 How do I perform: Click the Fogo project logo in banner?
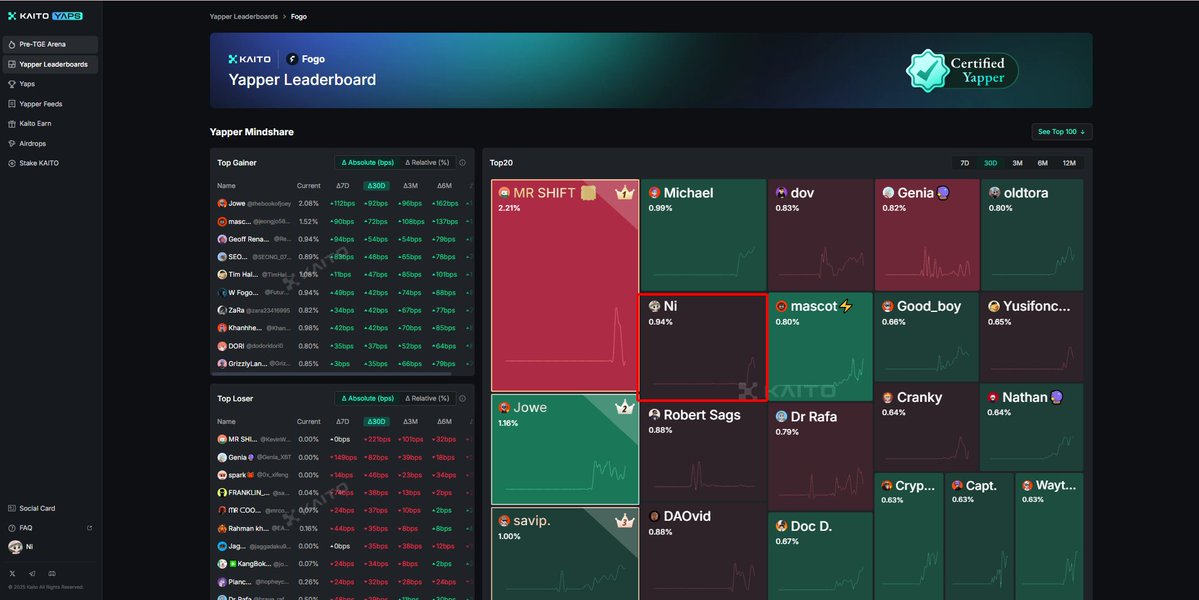tap(292, 59)
